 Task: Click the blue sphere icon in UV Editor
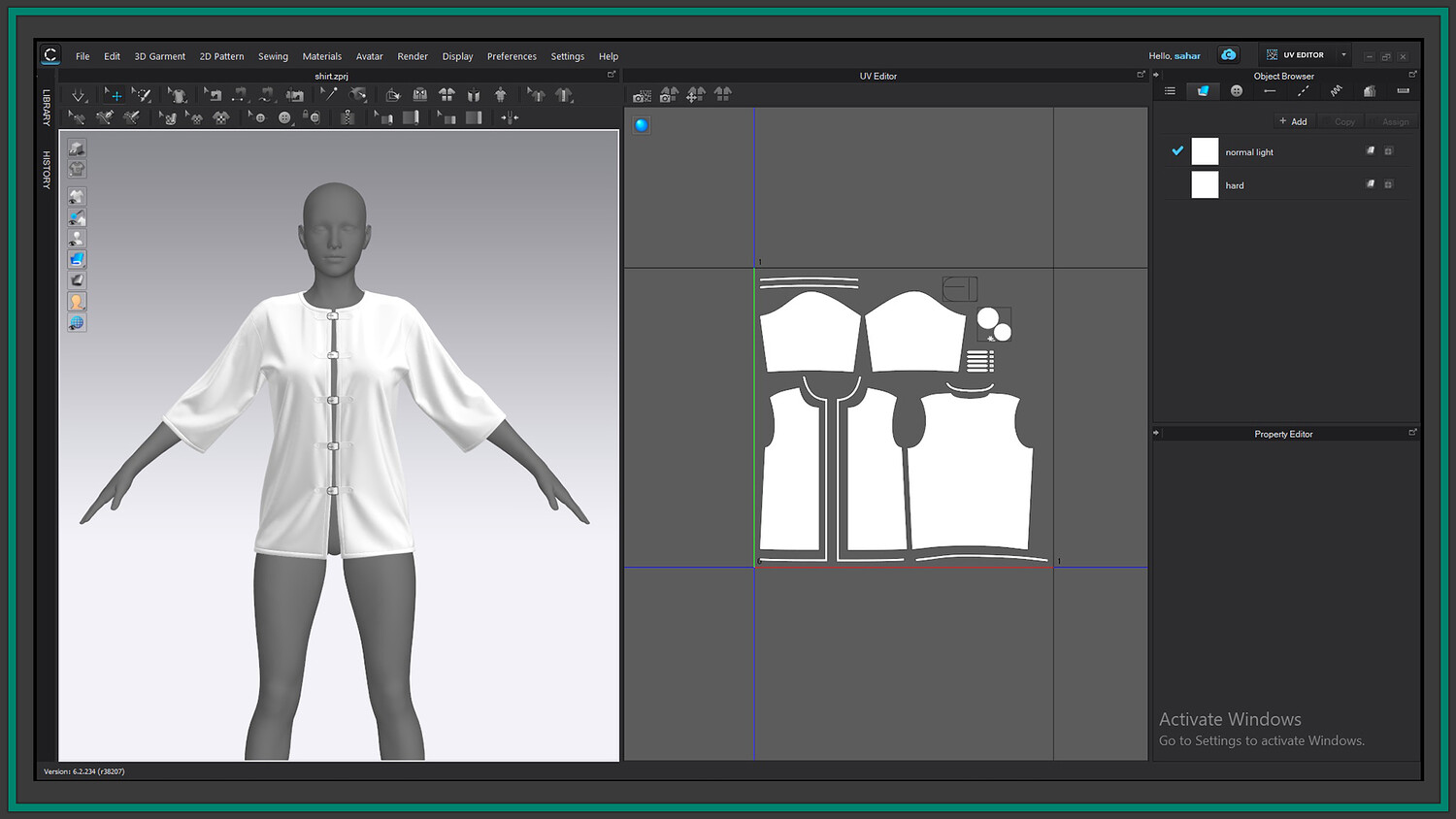(642, 125)
